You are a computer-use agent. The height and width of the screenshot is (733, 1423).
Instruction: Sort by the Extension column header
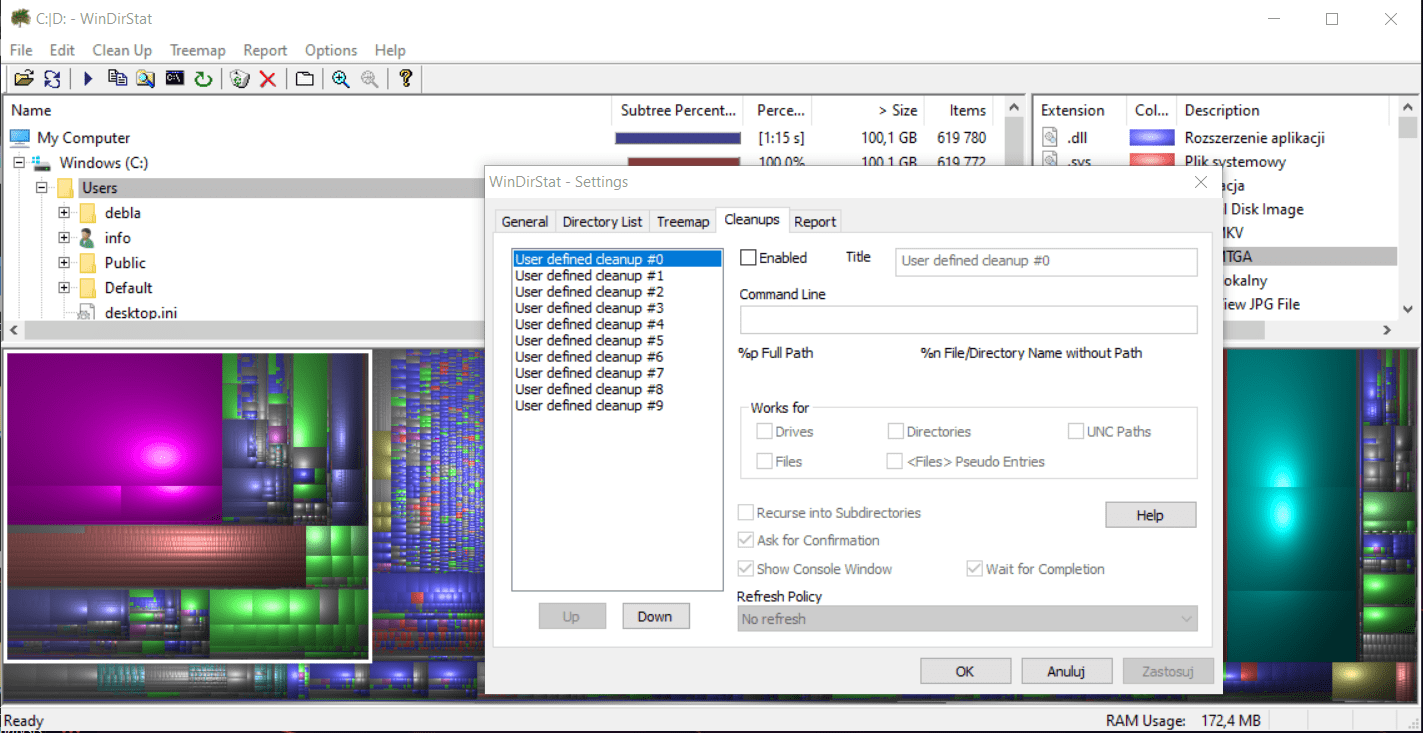click(1078, 110)
